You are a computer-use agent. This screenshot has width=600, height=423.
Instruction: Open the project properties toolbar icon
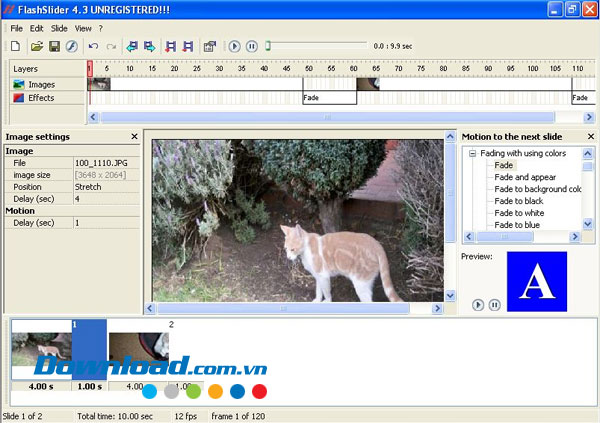(210, 46)
